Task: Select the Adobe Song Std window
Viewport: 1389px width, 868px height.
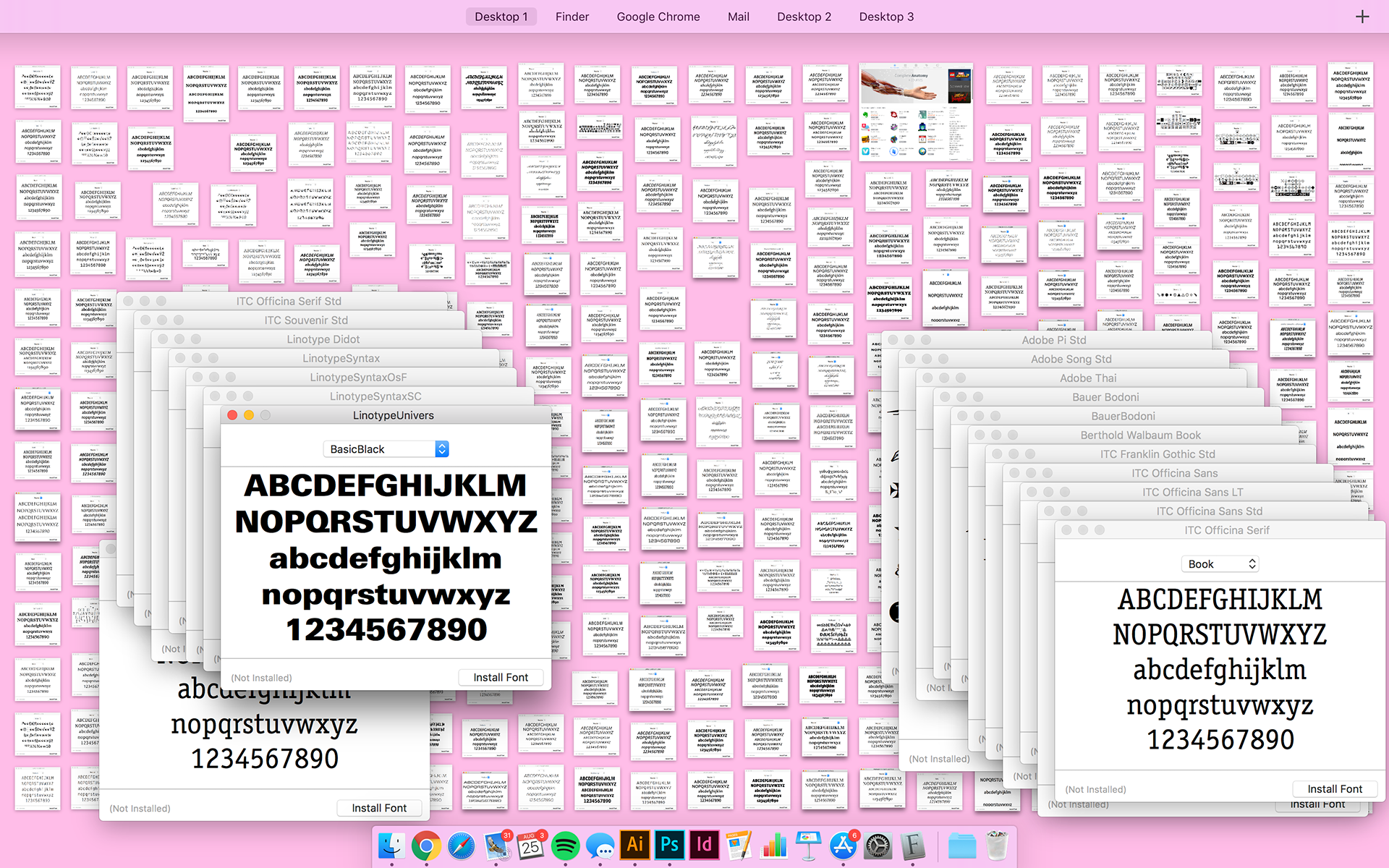Action: 1071,359
